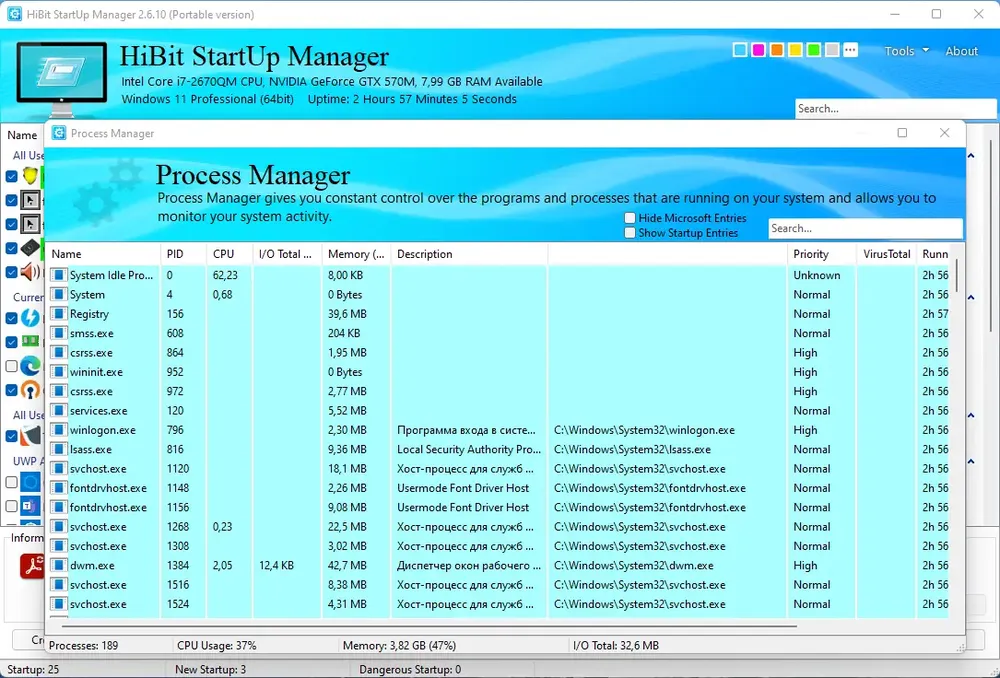Screen dimensions: 1000x678
Task: Collapse the top startup group chevron
Action: pyautogui.click(x=971, y=156)
